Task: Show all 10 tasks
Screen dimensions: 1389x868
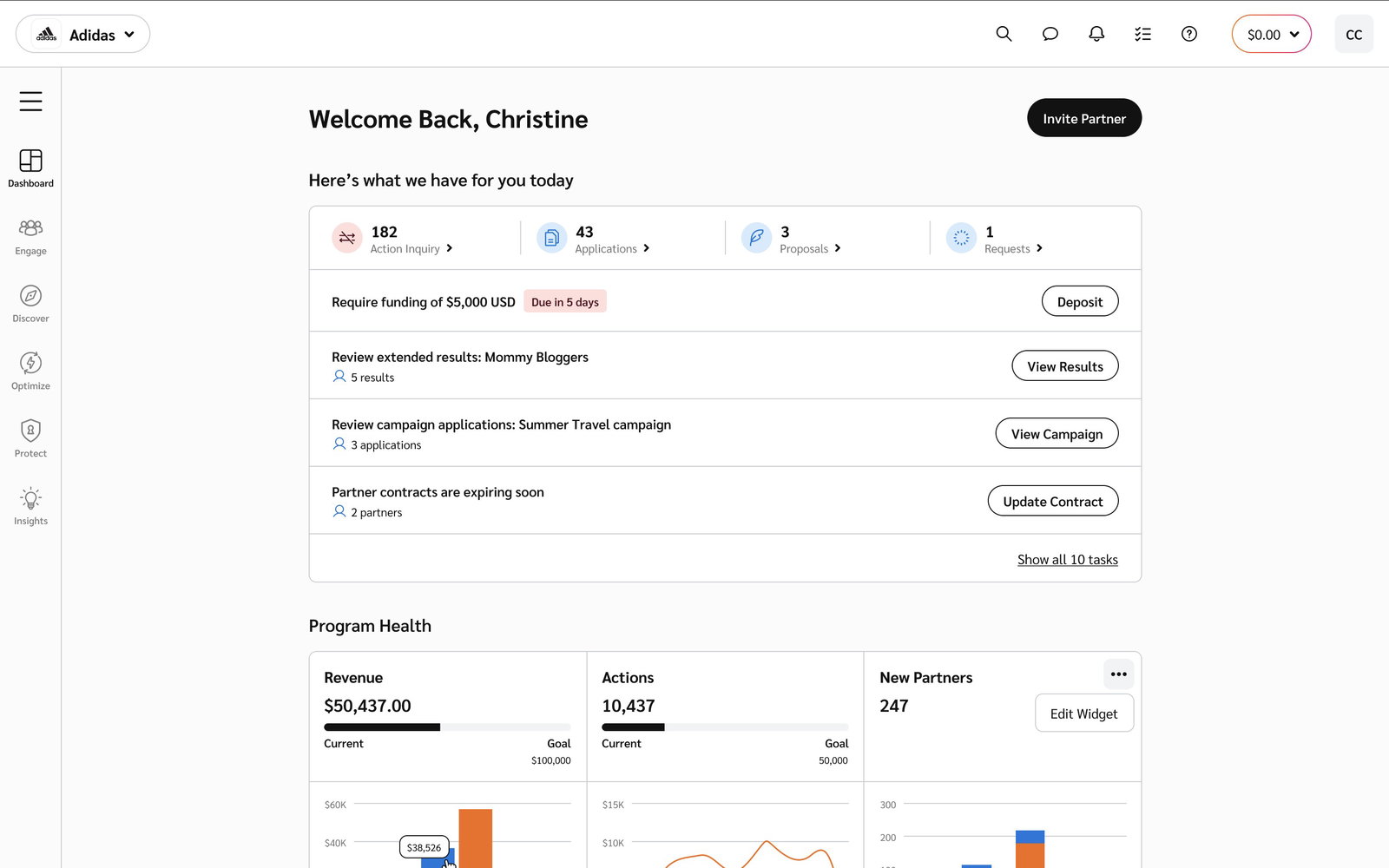Action: pos(1068,559)
